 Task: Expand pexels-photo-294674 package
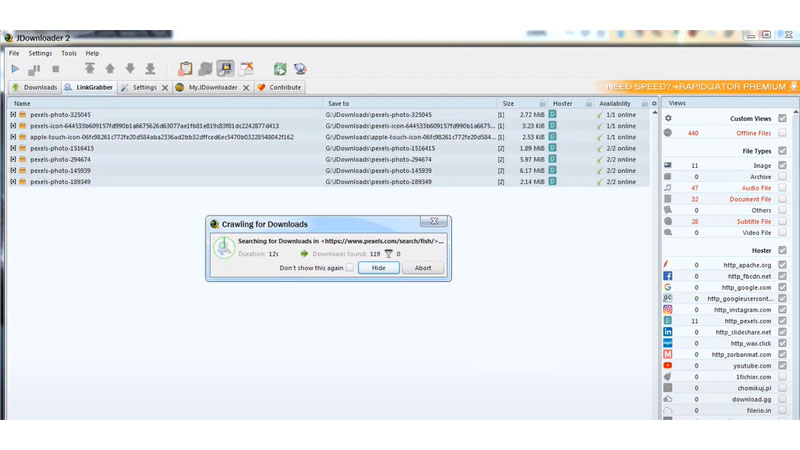[13, 159]
